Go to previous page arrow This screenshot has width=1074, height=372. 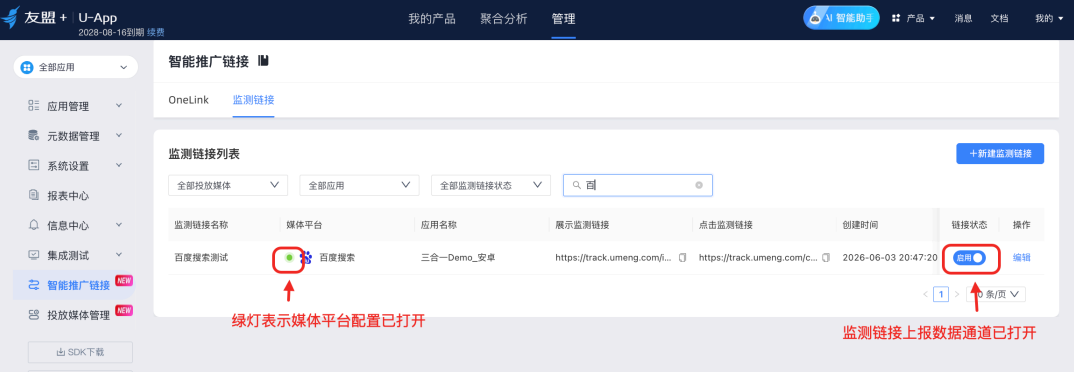pos(925,295)
